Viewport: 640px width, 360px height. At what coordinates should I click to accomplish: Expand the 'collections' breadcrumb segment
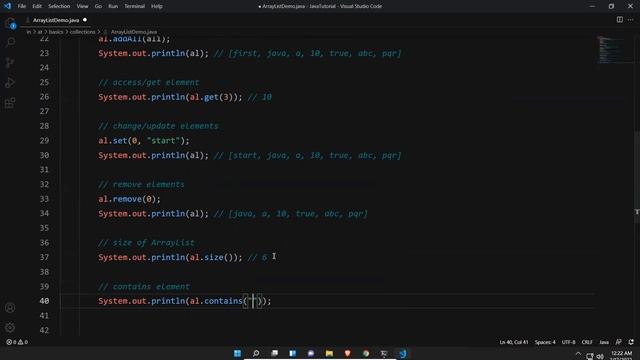pos(82,32)
